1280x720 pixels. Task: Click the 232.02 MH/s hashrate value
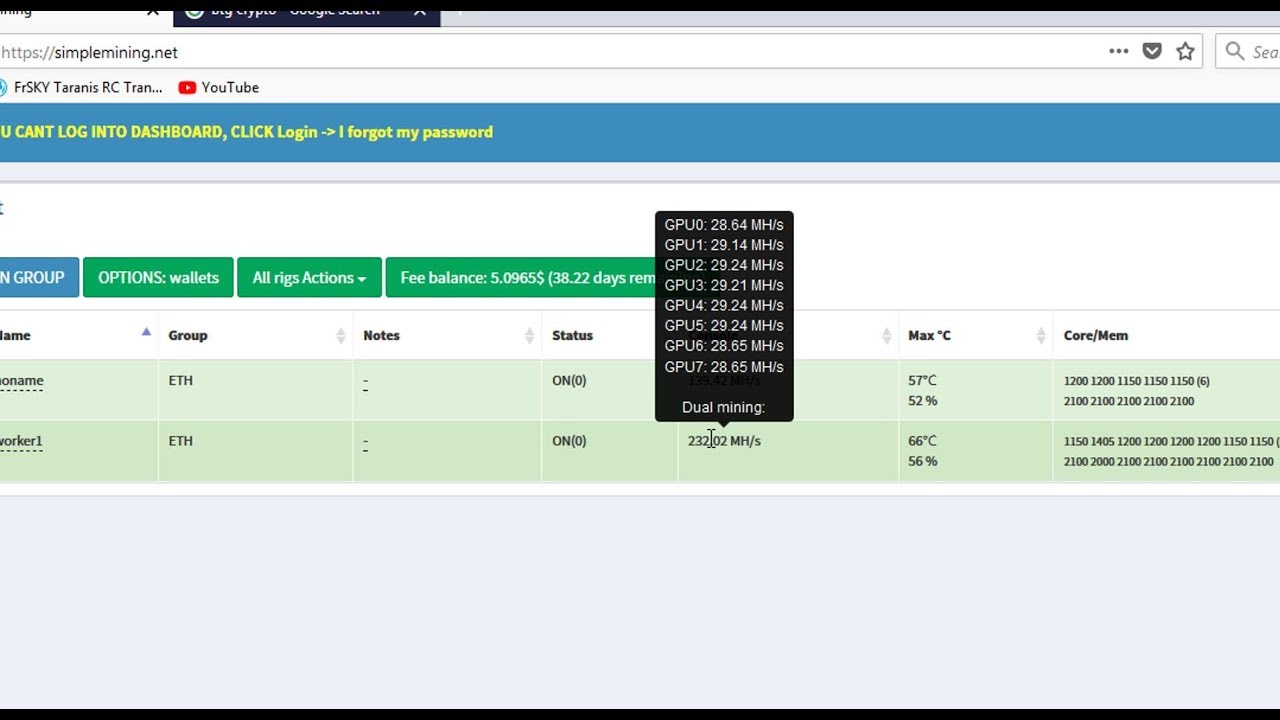(x=724, y=441)
